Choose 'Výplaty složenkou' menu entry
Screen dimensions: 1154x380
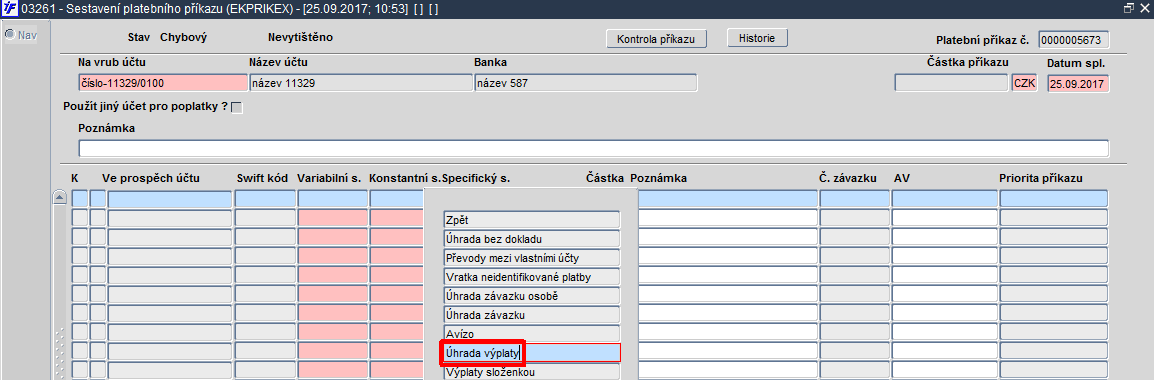pyautogui.click(x=531, y=372)
